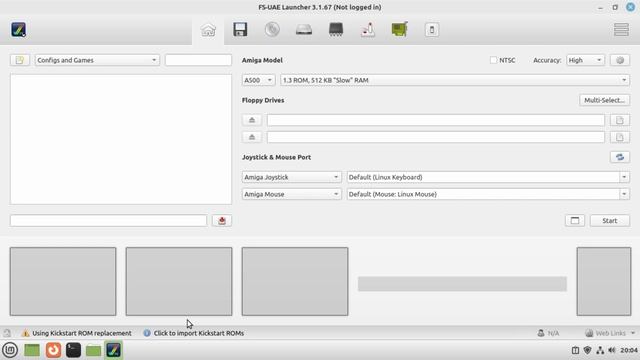Image resolution: width=640 pixels, height=360 pixels.
Task: Open the Floppy Drives tab
Action: click(x=240, y=29)
